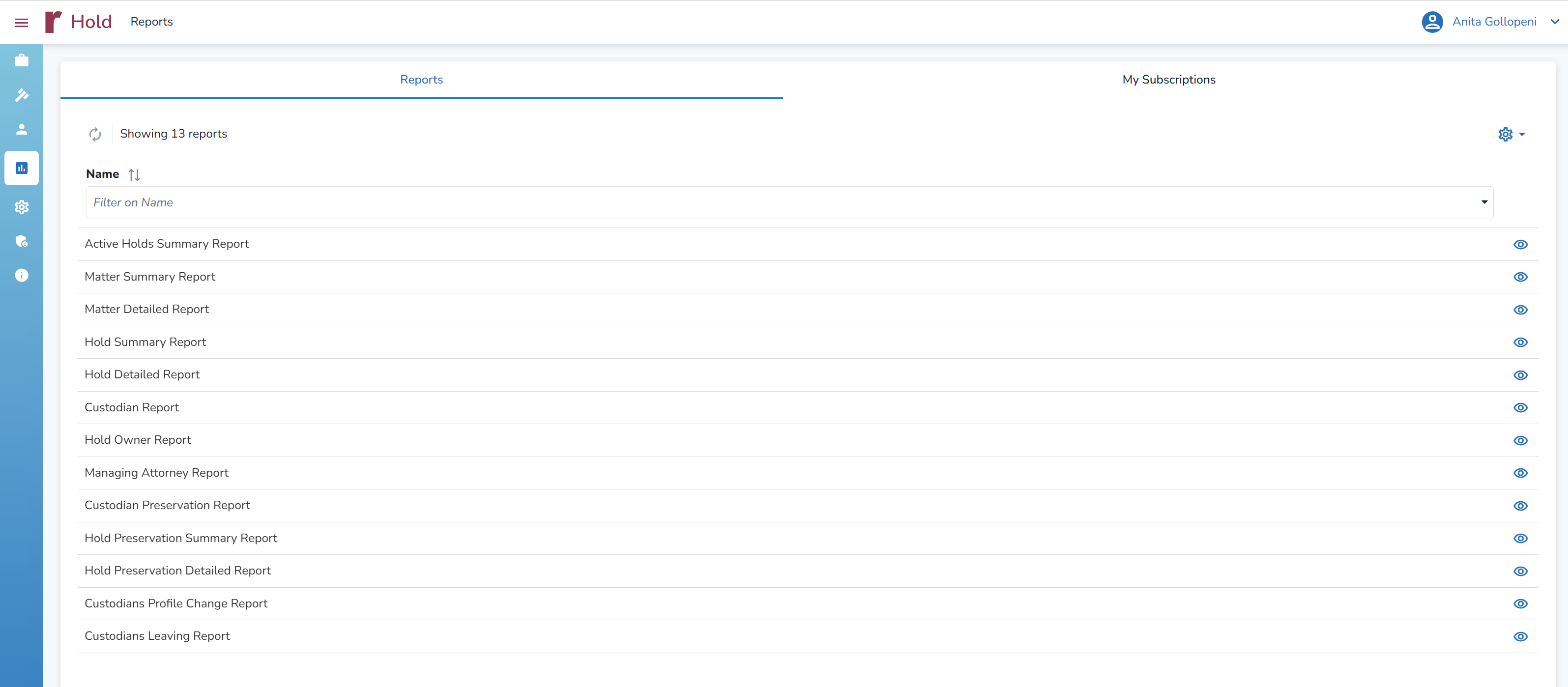Open the info circle sidebar icon
1568x687 pixels.
21,275
